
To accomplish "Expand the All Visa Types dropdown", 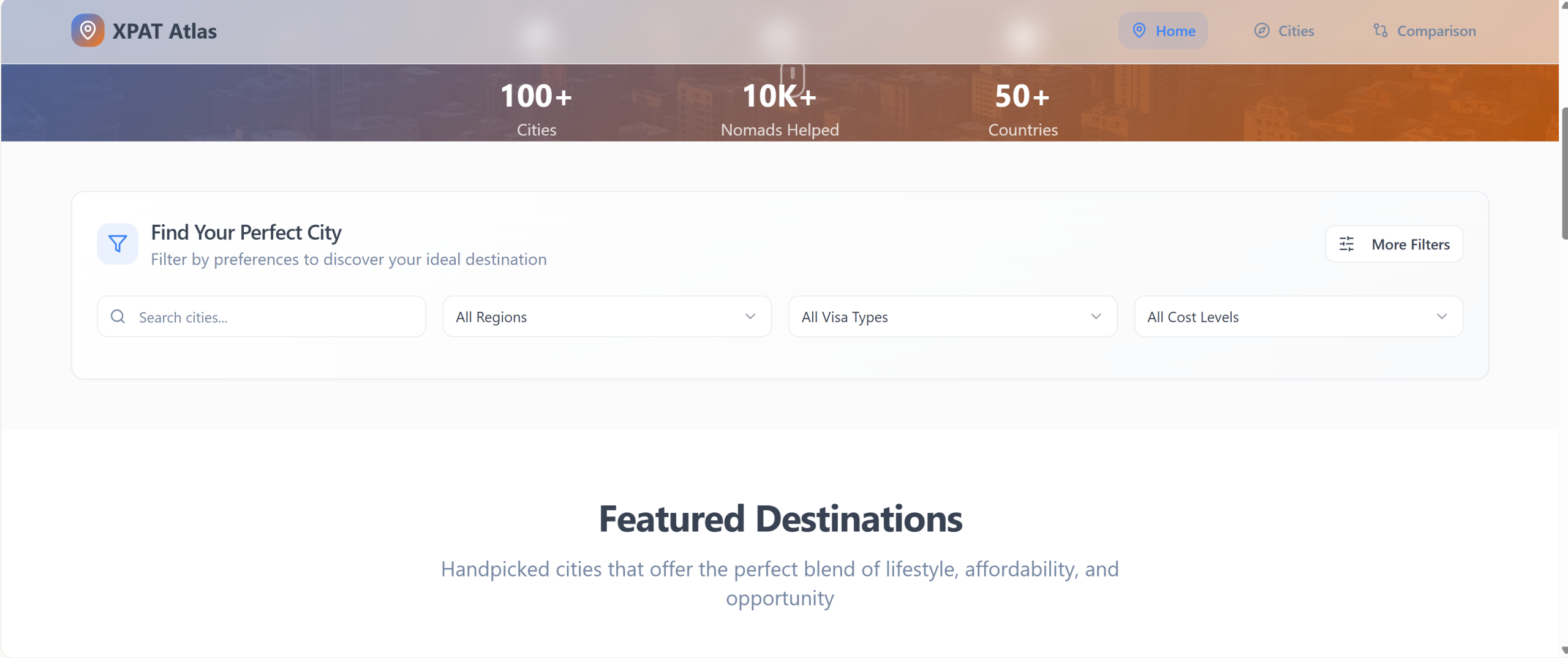I will (x=952, y=317).
